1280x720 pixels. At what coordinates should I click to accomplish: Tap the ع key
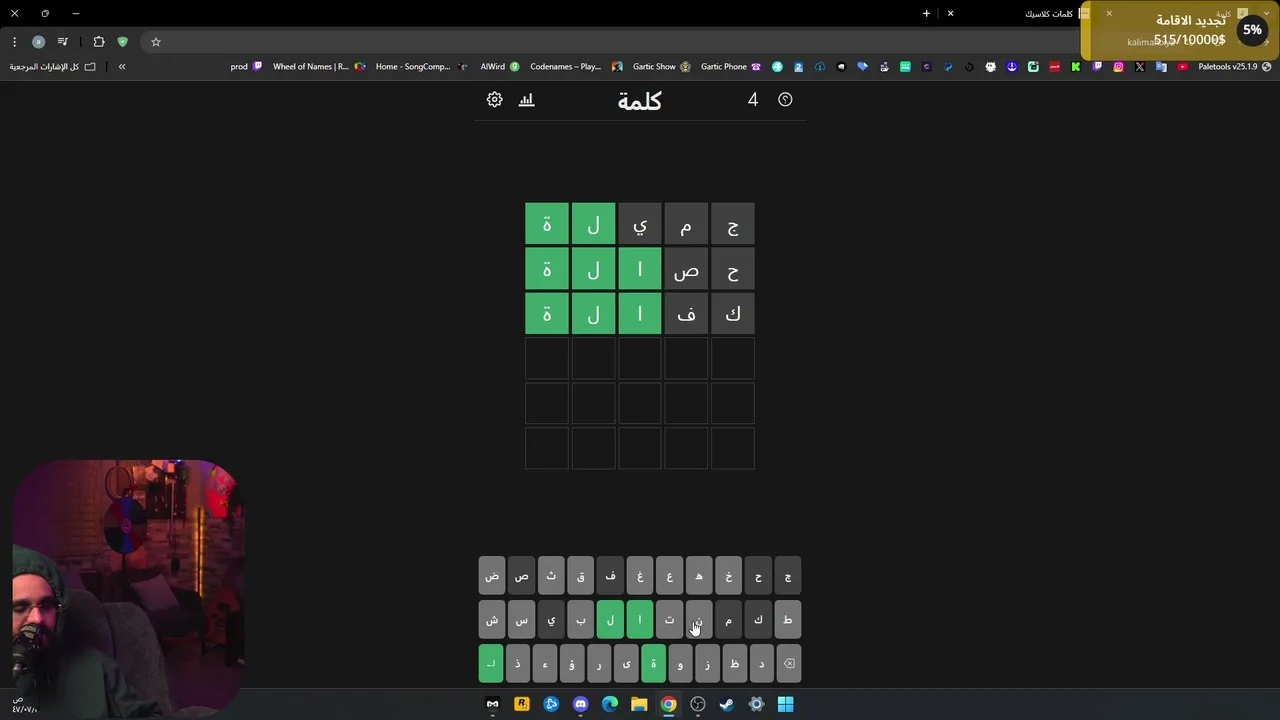click(x=669, y=576)
